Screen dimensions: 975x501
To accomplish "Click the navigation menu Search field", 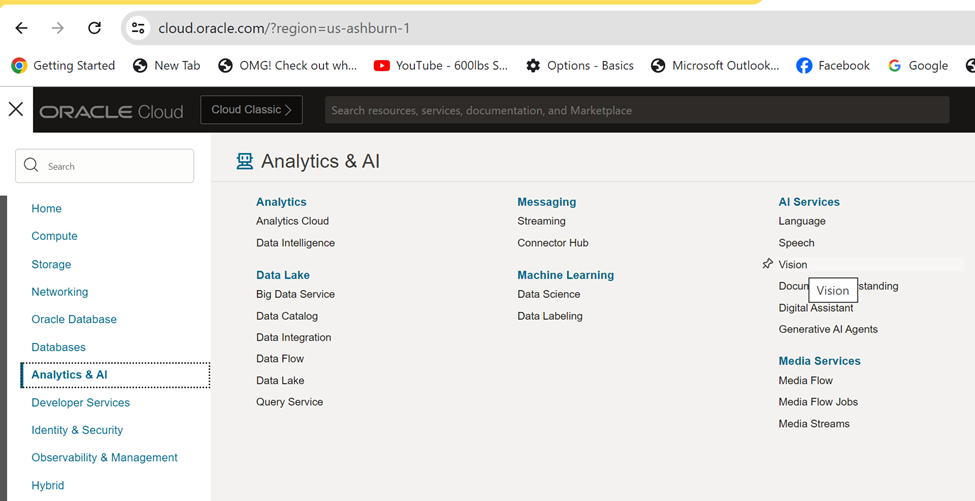I will tap(104, 166).
